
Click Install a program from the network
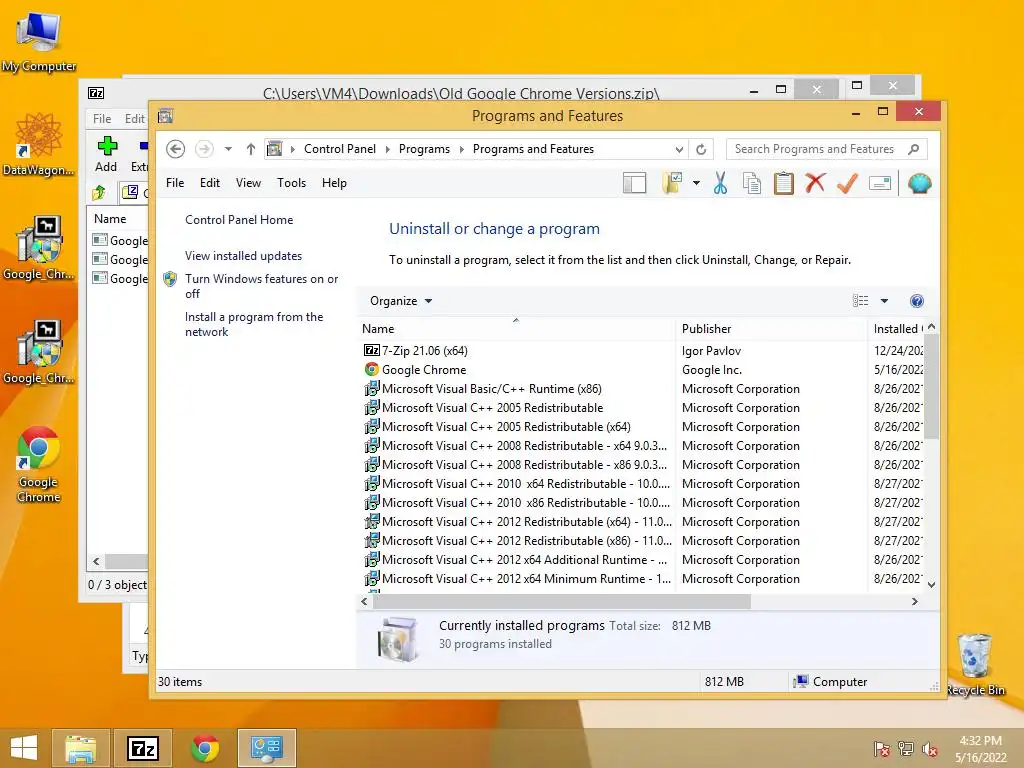click(x=253, y=324)
